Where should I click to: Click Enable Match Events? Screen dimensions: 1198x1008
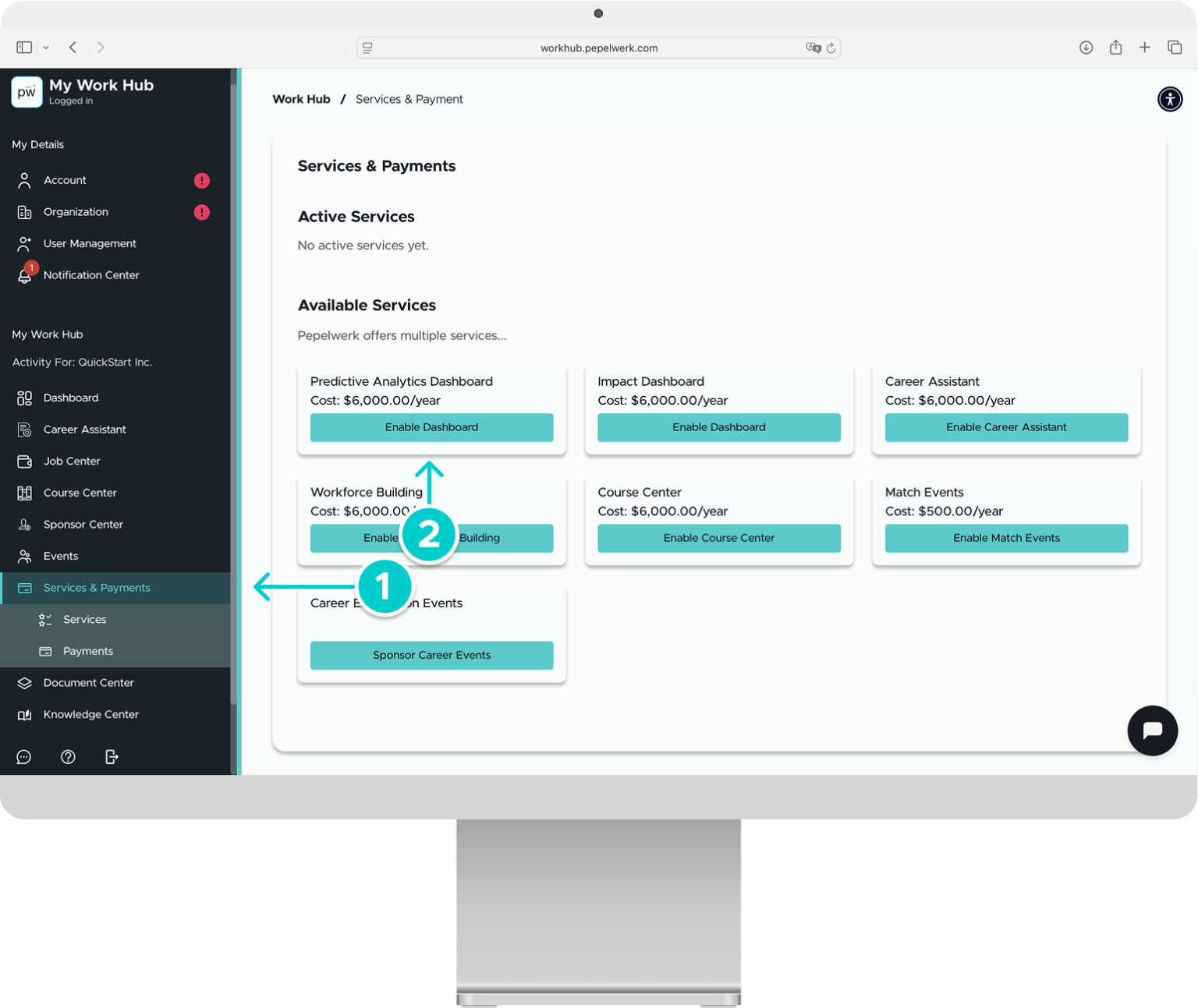click(1006, 538)
